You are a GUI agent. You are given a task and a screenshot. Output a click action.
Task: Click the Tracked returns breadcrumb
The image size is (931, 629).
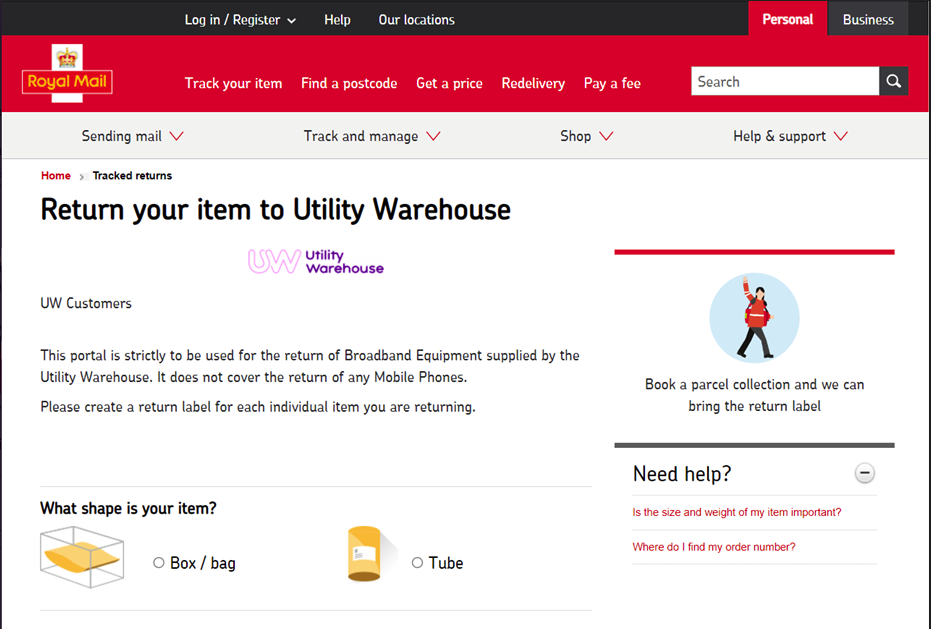pyautogui.click(x=132, y=176)
